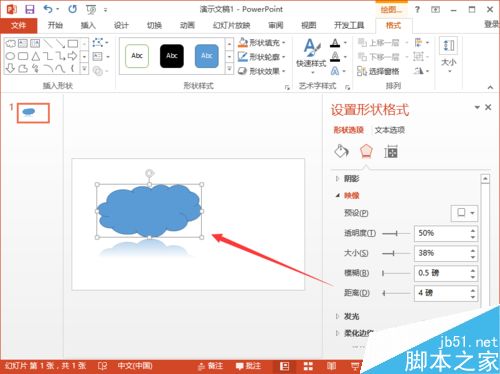
Task: Collapse the ribbon with the up chevron
Action: click(490, 87)
